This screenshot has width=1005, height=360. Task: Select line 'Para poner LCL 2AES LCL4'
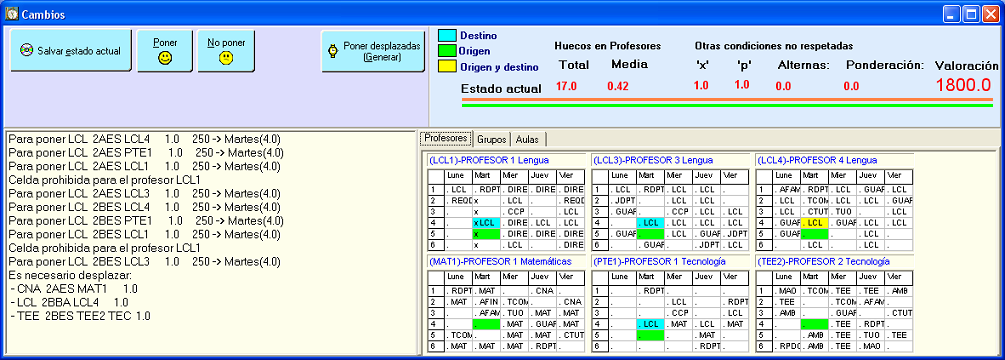coord(145,138)
